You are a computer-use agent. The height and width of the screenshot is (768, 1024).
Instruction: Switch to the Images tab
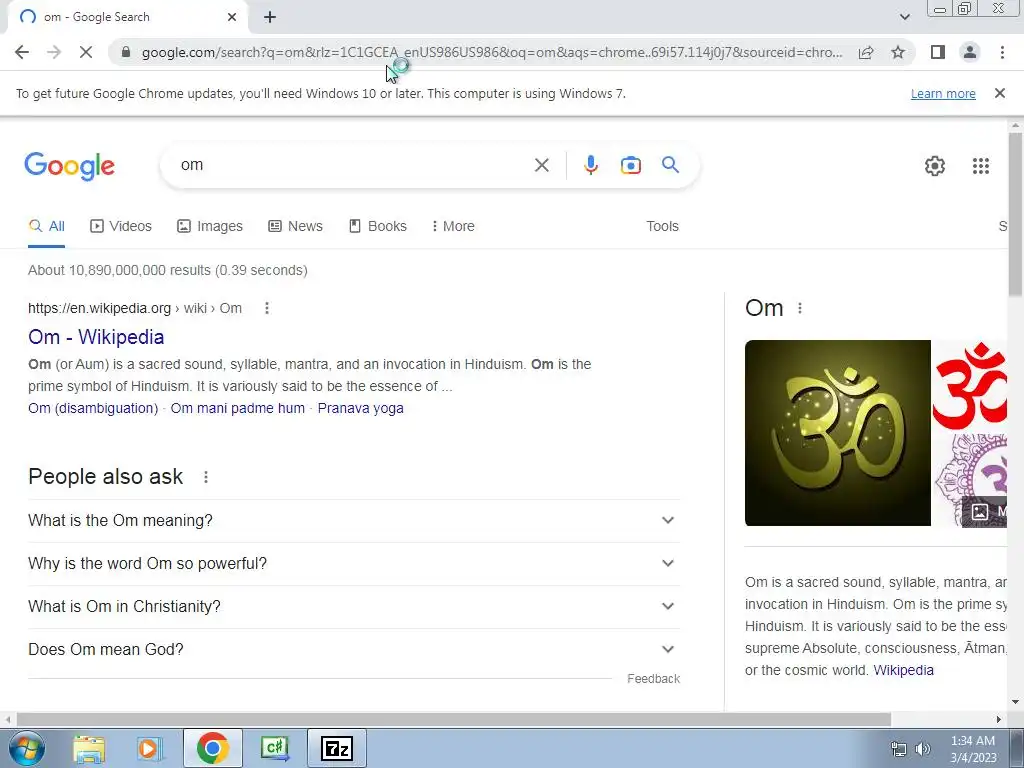[x=210, y=226]
